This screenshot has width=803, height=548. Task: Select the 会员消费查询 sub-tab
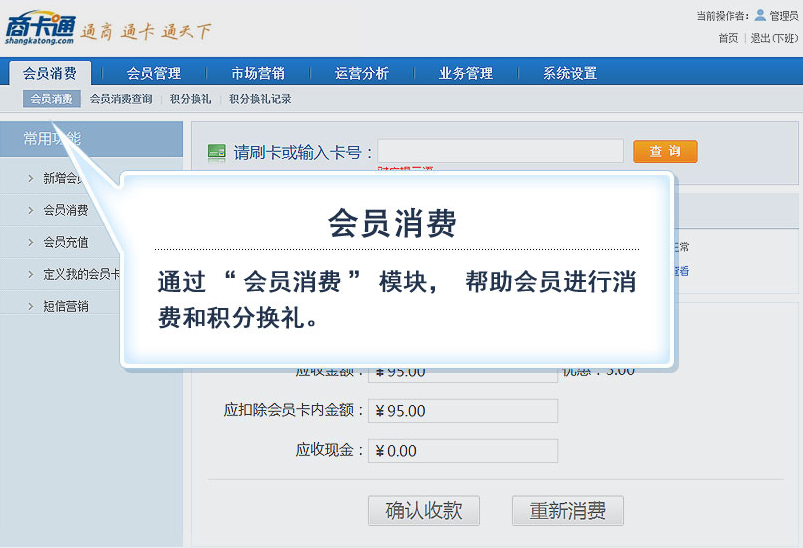pyautogui.click(x=121, y=99)
